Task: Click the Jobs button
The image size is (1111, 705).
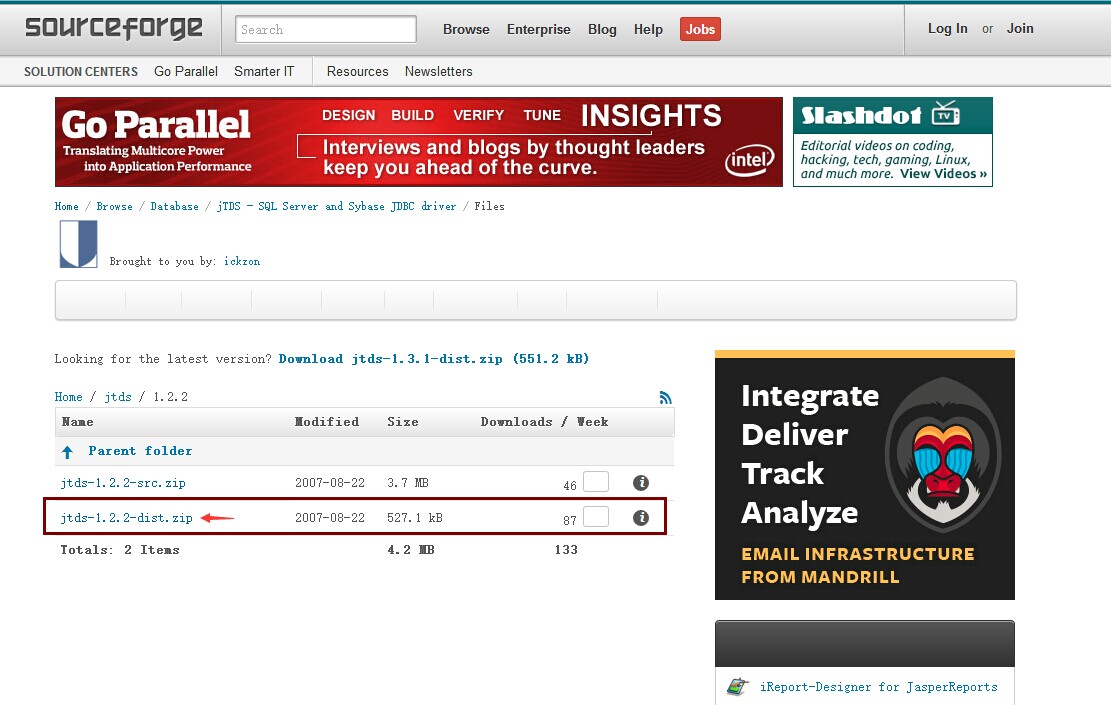Action: point(700,29)
